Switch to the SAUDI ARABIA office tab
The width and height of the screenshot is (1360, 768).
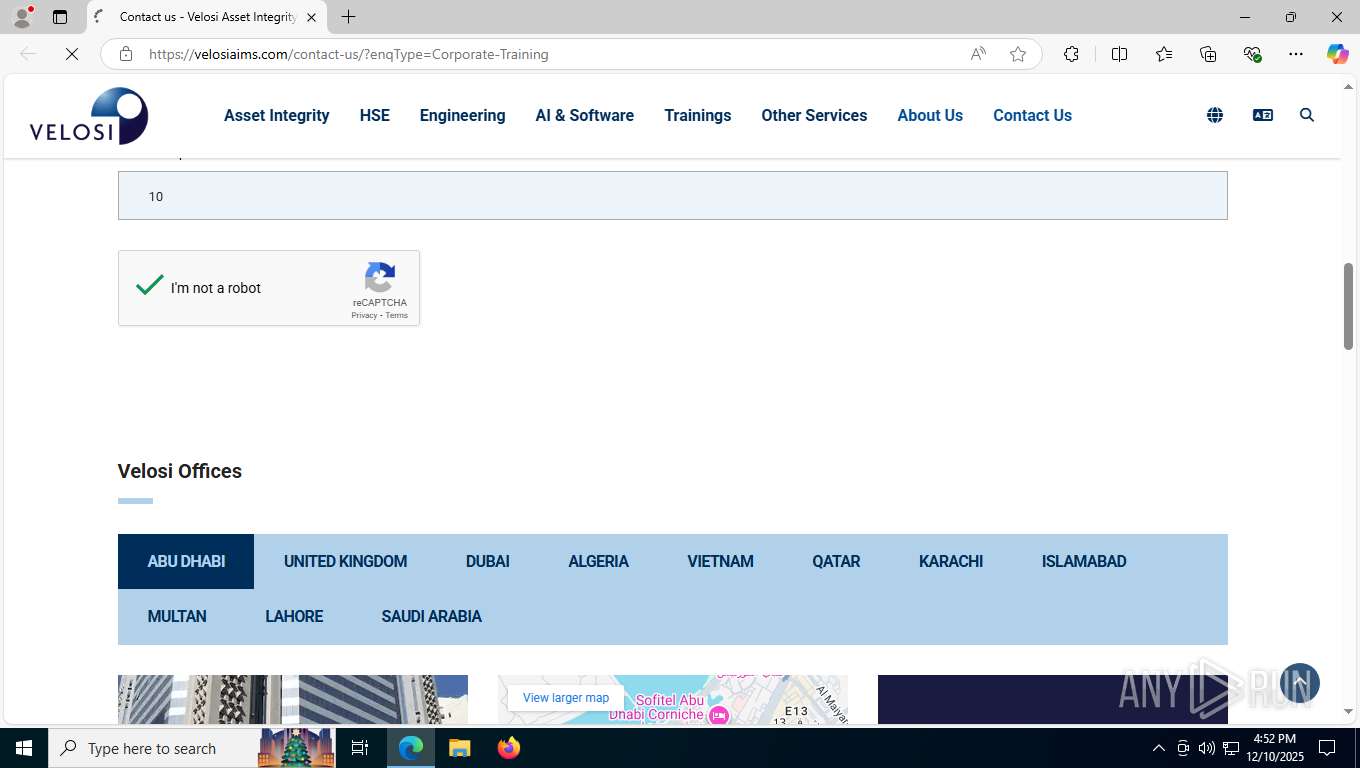click(x=431, y=616)
